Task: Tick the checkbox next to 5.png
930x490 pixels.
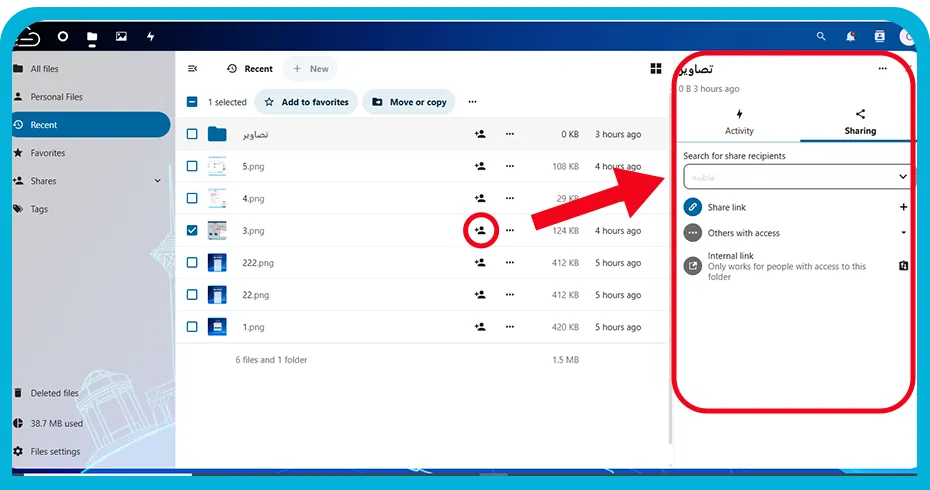Action: tap(192, 166)
